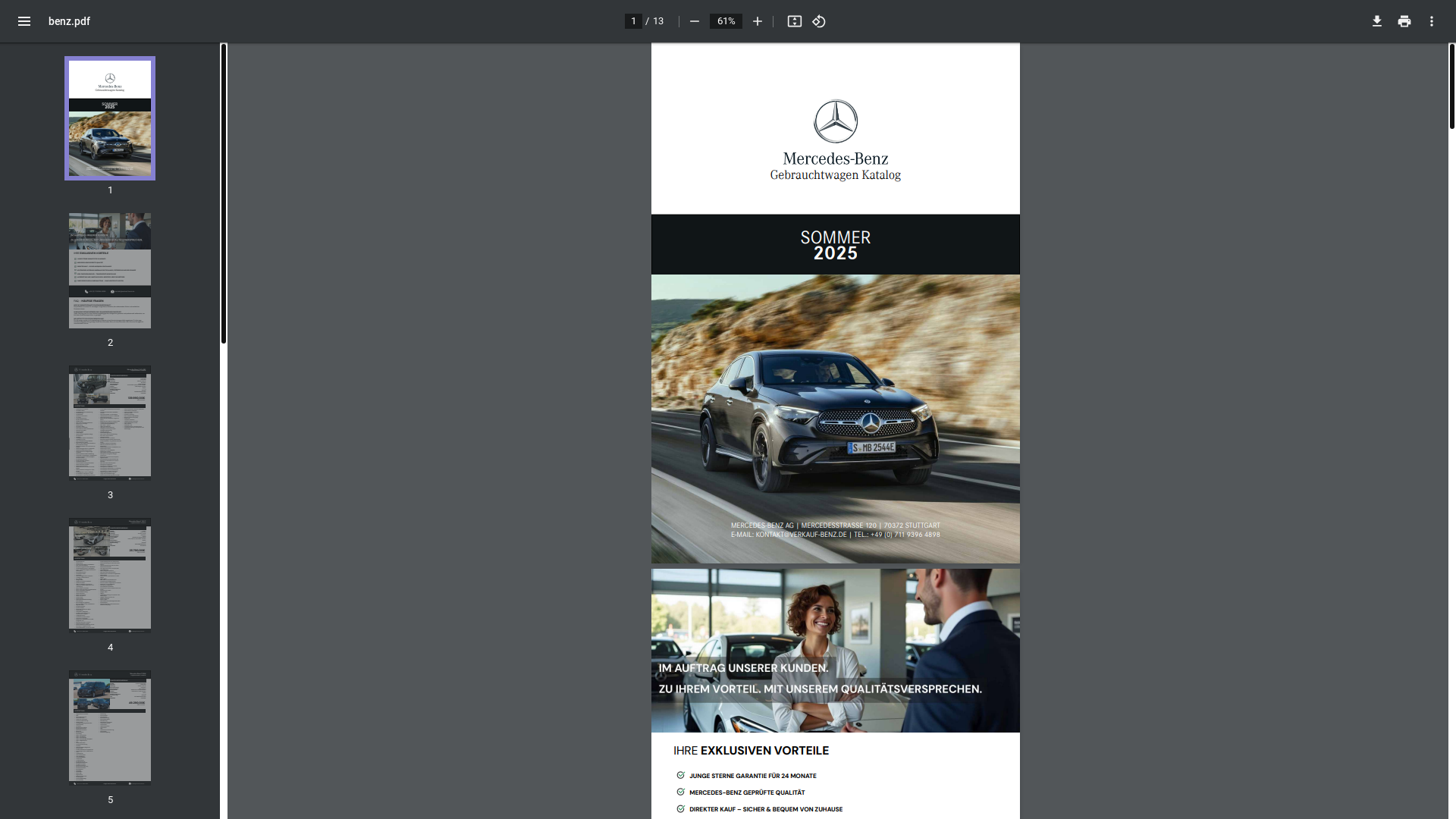Click IHRE EXKLUSIVEN VORTEILE heading
The image size is (1456, 819).
(751, 751)
